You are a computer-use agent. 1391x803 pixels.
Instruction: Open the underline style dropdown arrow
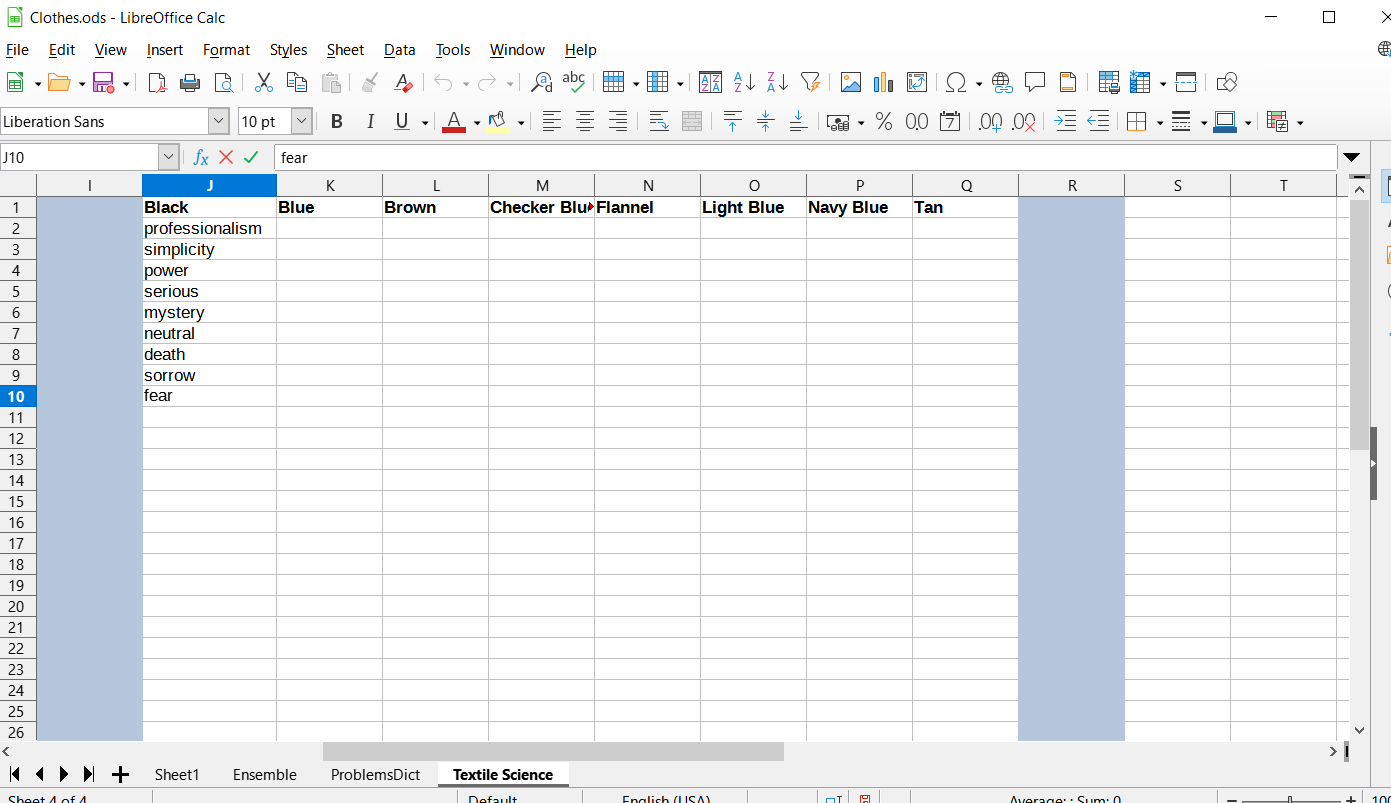coord(425,123)
